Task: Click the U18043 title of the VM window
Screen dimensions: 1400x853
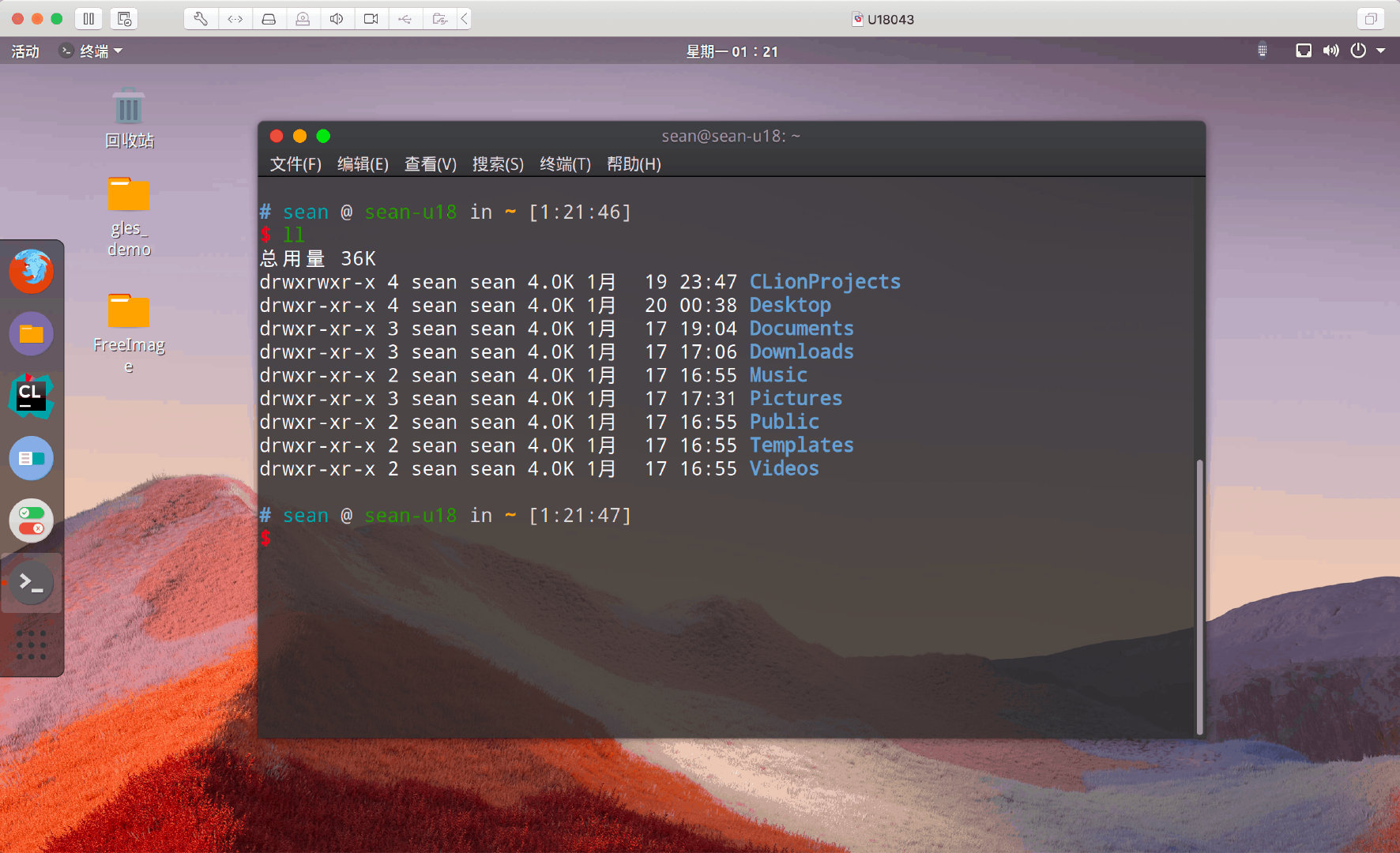Action: [x=890, y=19]
